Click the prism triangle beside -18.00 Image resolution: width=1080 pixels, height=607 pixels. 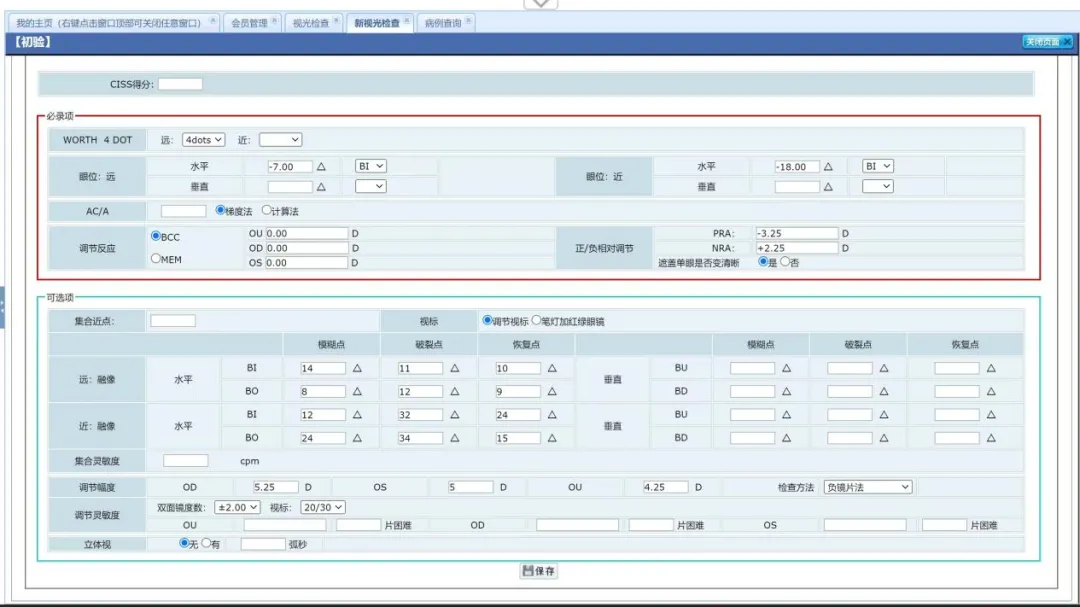(828, 167)
